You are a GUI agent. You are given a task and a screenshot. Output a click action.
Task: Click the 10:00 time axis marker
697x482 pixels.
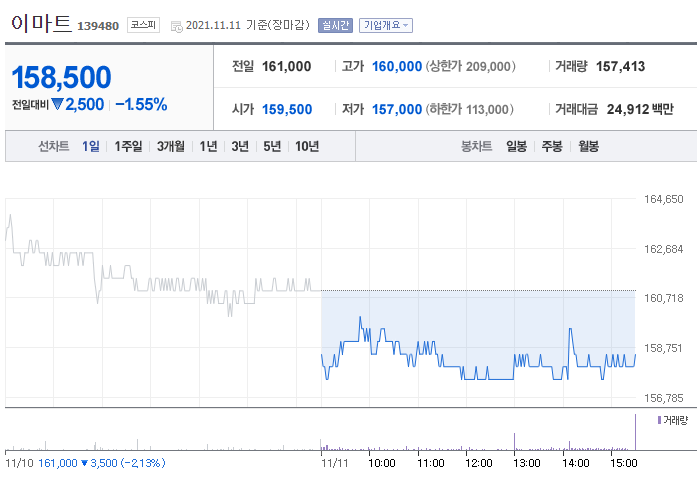click(x=382, y=463)
